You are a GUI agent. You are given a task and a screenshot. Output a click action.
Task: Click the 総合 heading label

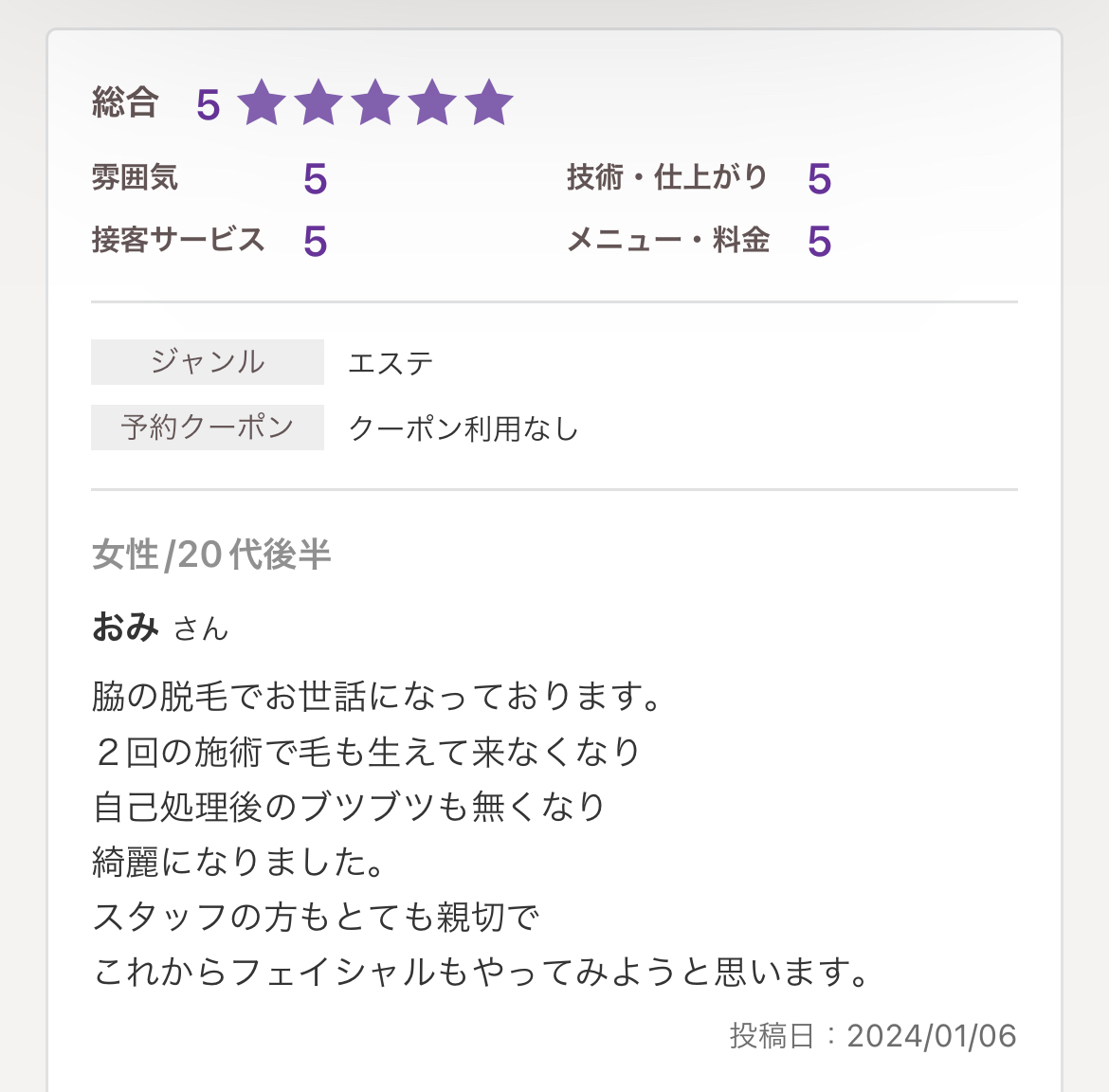click(x=125, y=101)
